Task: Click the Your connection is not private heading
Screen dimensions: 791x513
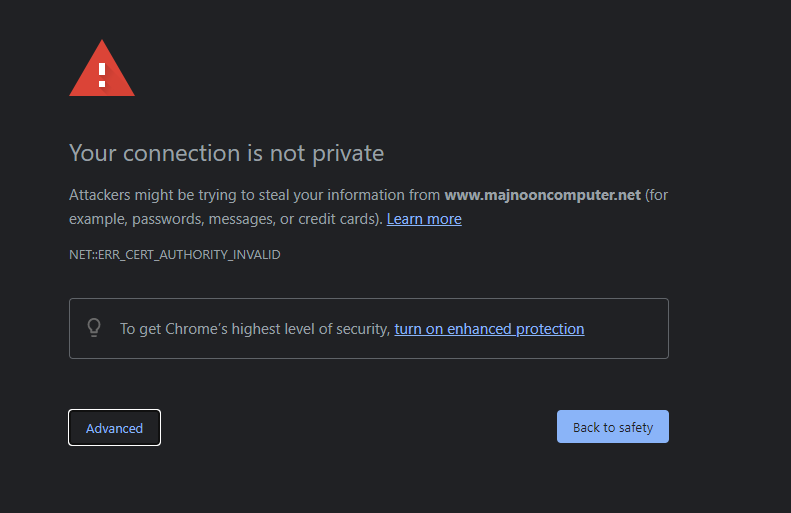Action: tap(227, 153)
